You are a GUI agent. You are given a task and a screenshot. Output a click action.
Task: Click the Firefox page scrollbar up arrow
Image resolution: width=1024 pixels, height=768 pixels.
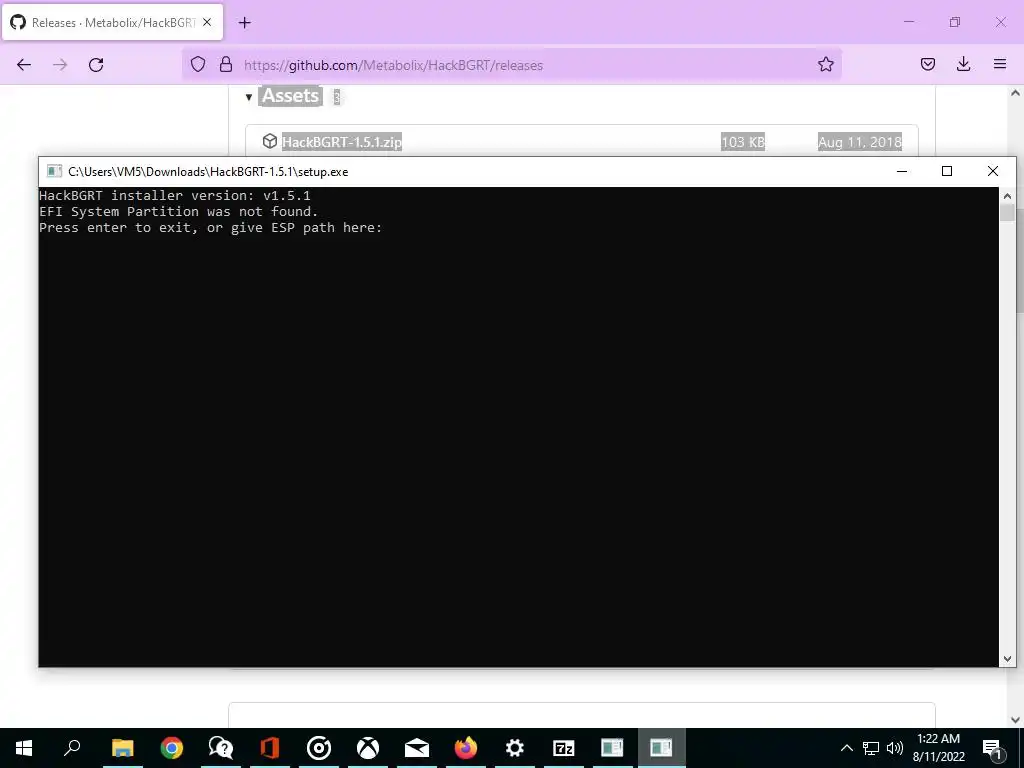coord(1015,93)
